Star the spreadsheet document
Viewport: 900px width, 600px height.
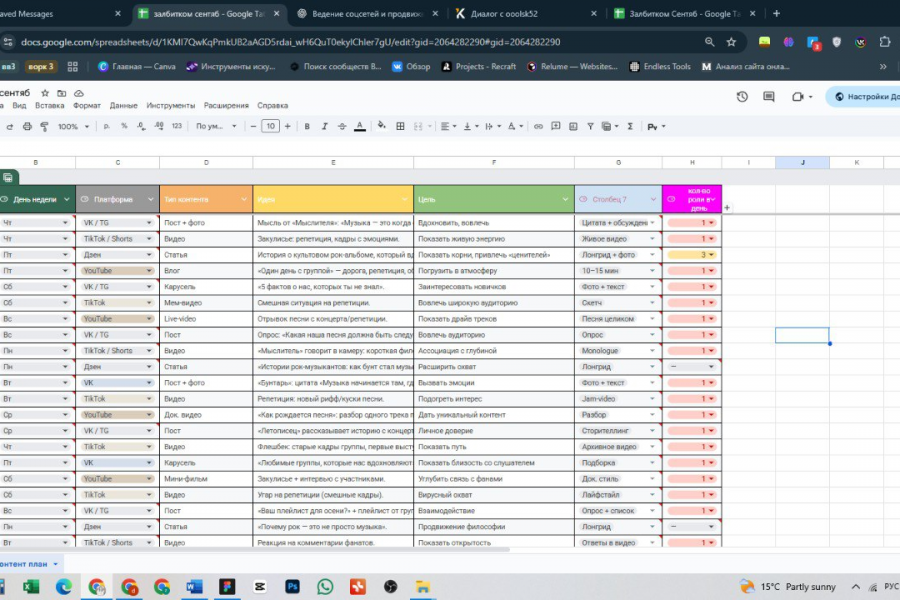45,93
